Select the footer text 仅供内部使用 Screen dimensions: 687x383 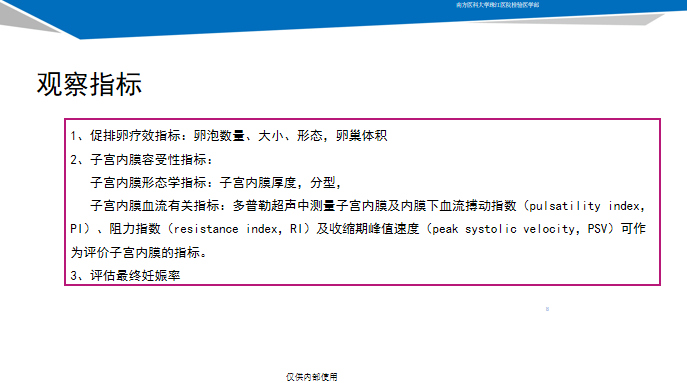click(312, 377)
